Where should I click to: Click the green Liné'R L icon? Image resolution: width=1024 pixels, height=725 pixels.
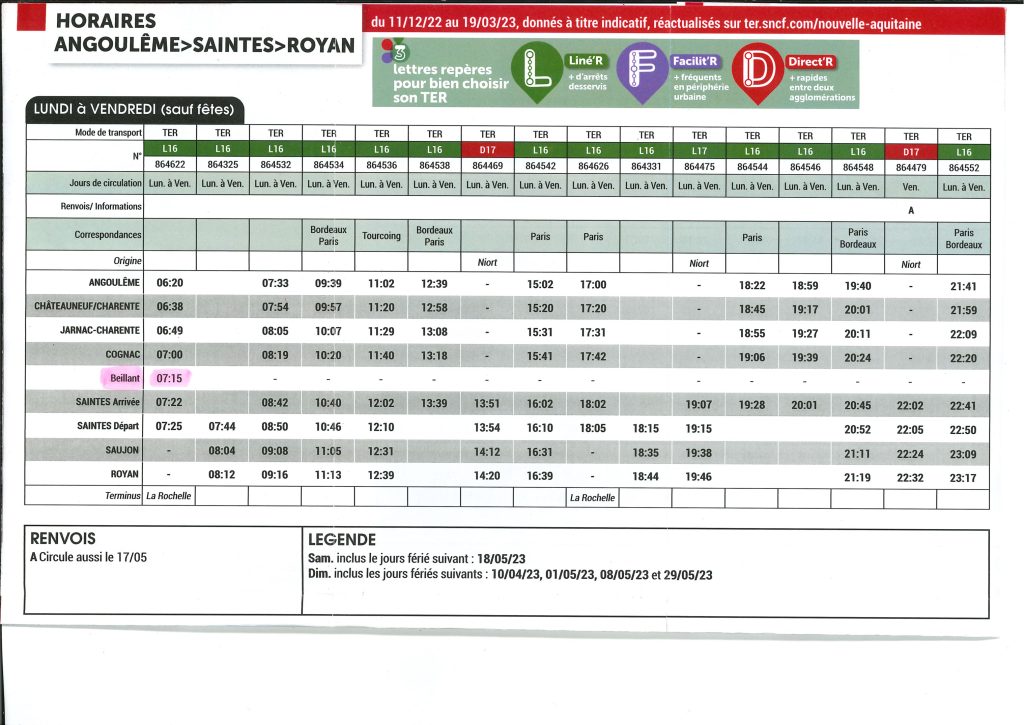(537, 72)
